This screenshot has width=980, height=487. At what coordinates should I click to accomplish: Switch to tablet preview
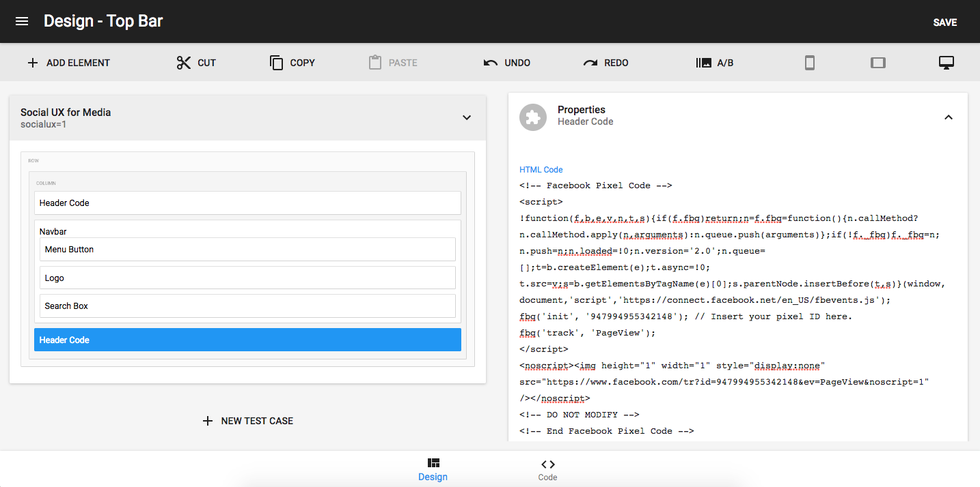coord(878,63)
